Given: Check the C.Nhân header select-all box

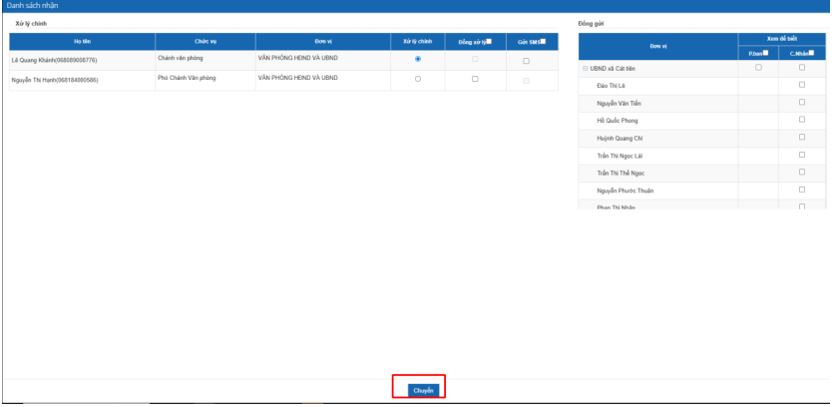Looking at the screenshot, I should tap(812, 53).
